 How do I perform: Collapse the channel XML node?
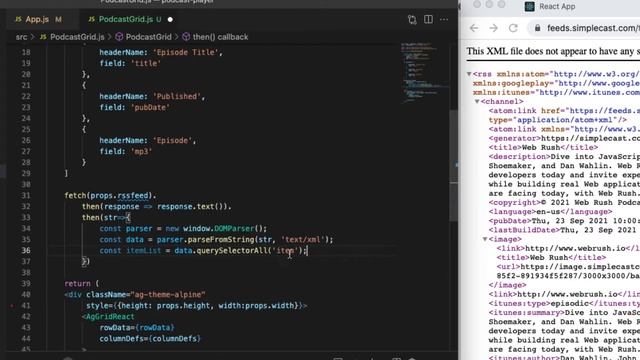click(x=477, y=102)
